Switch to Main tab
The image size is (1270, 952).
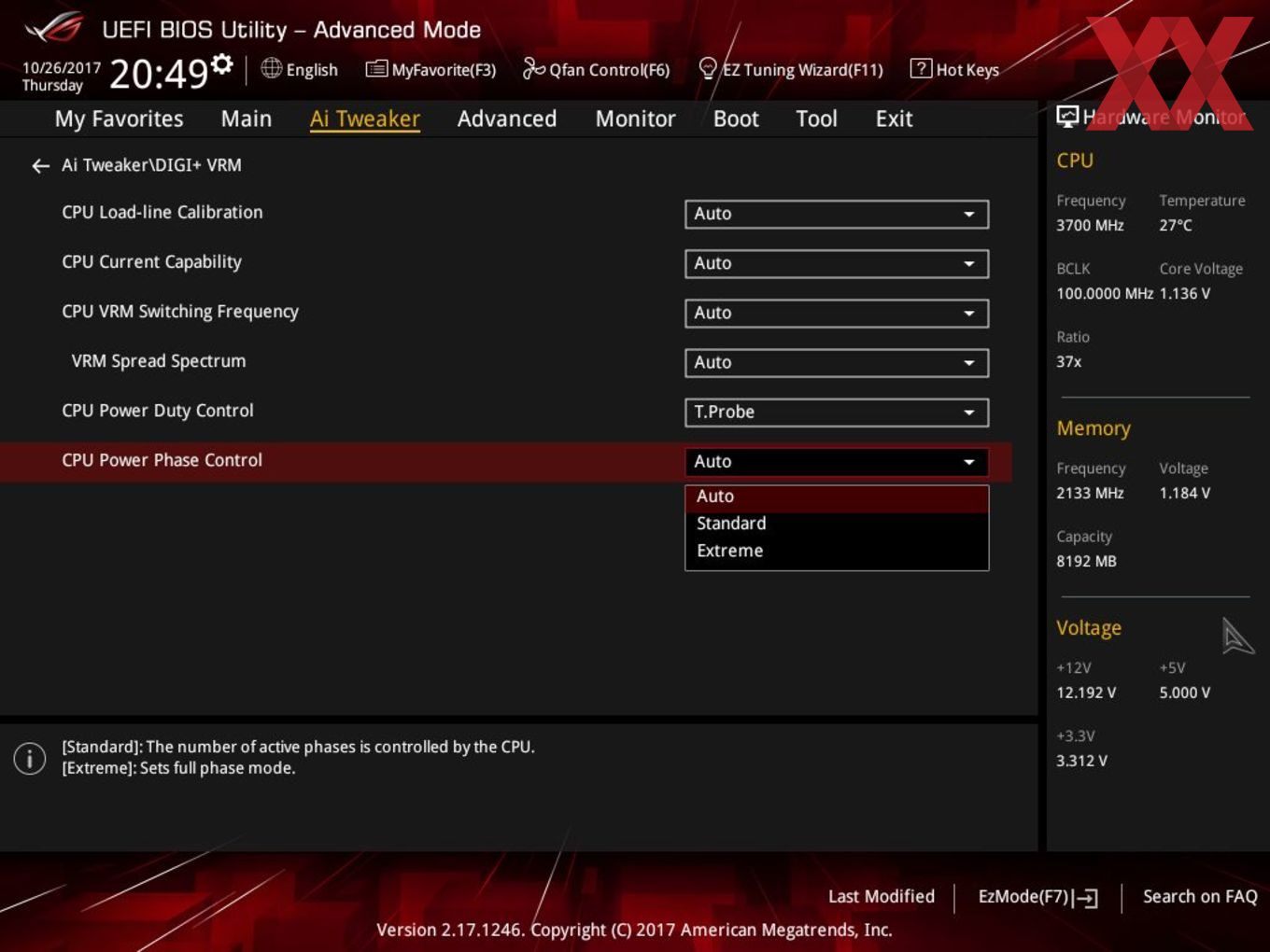[247, 119]
